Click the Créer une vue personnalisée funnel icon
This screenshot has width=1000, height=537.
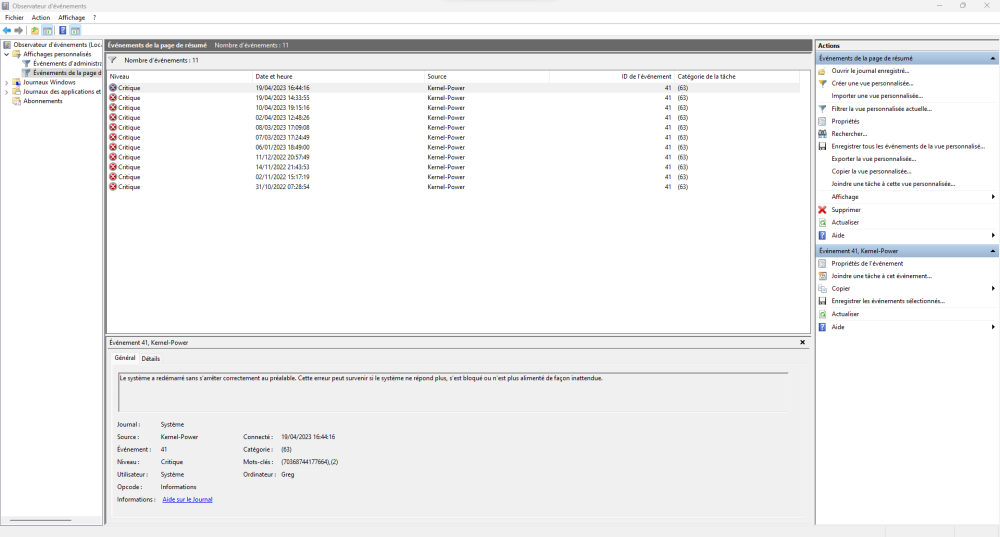[x=822, y=83]
